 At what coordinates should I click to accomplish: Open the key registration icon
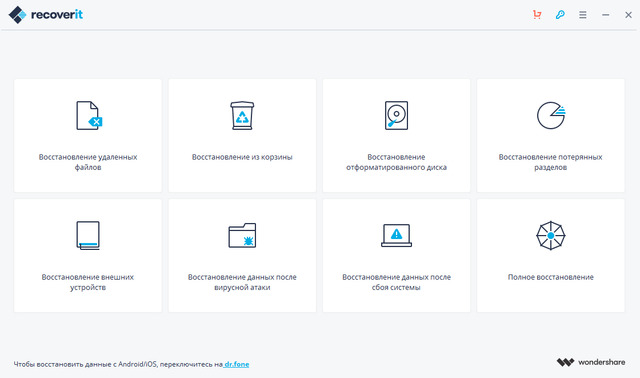tap(560, 15)
